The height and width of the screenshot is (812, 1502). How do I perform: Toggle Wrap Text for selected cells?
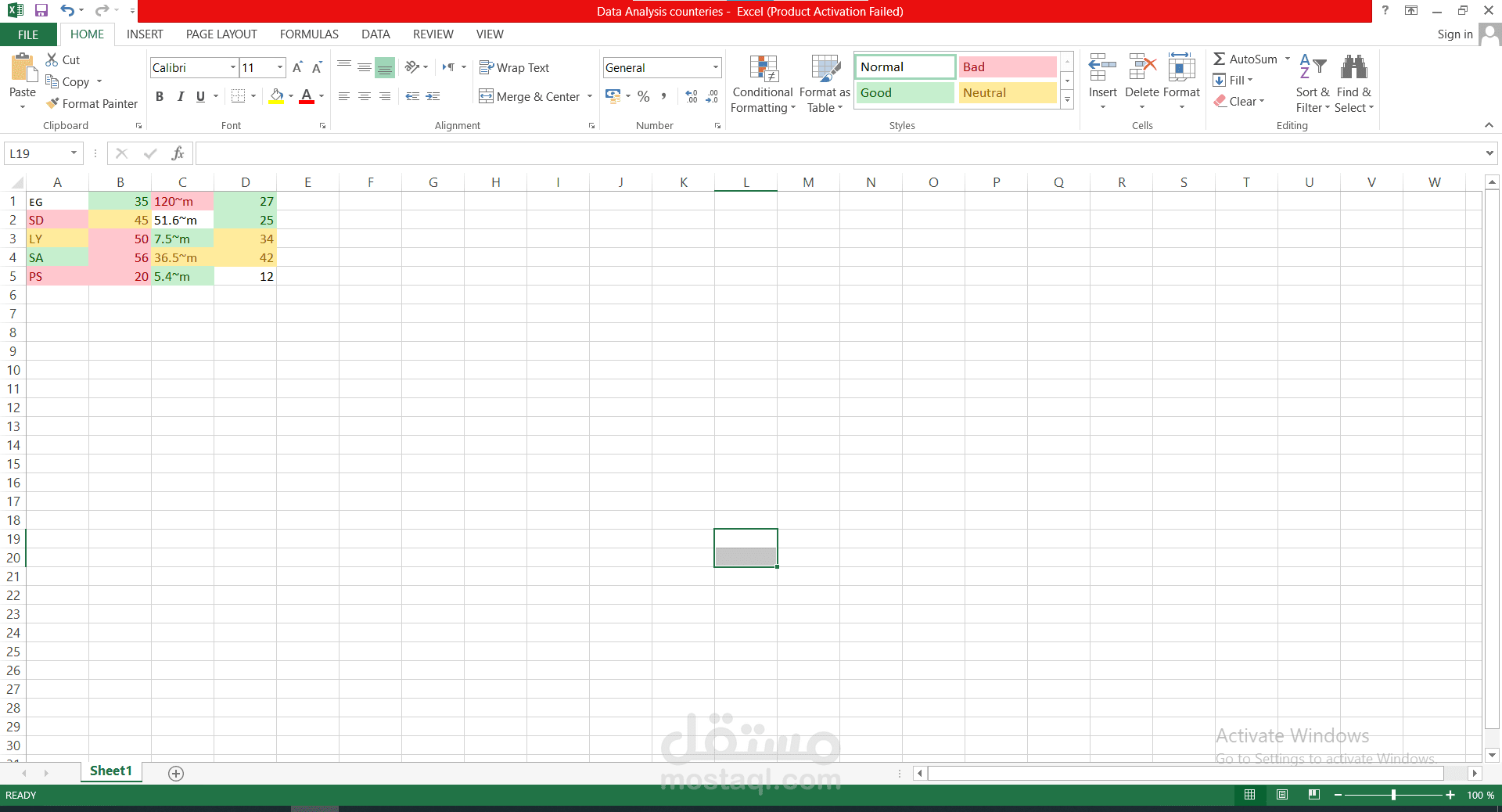click(x=514, y=67)
